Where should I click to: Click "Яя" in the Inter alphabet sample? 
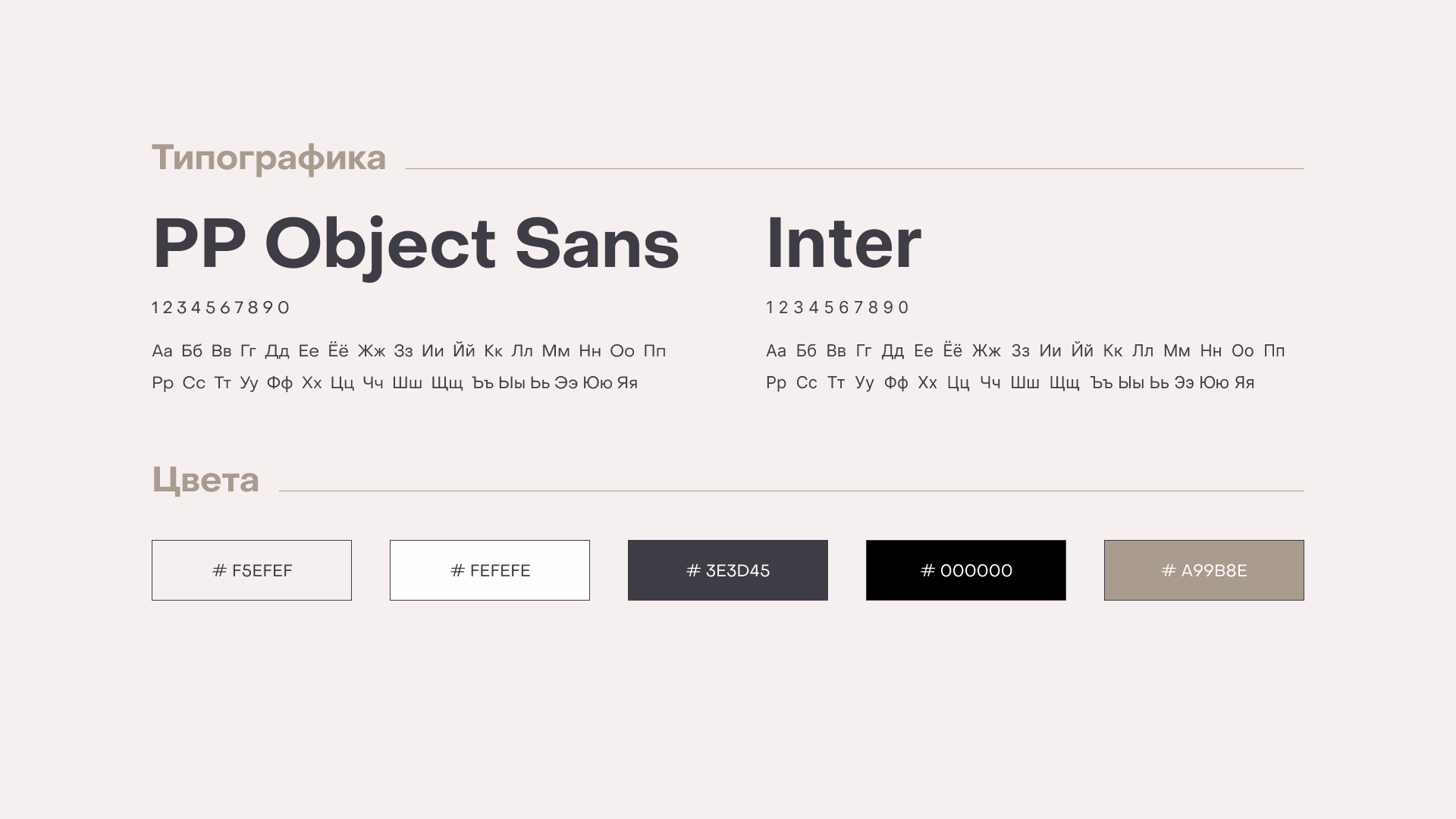1244,383
